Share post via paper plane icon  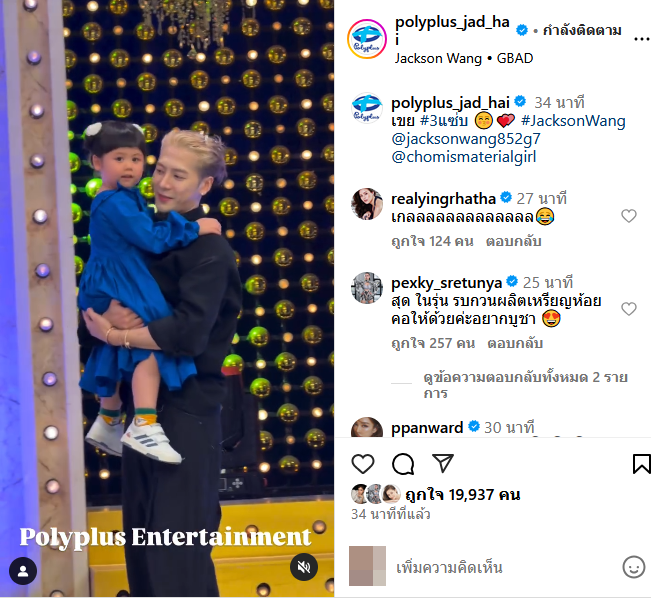coord(443,463)
